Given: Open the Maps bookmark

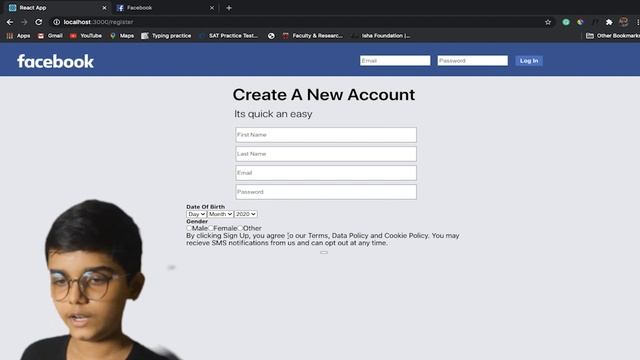Looking at the screenshot, I should point(122,36).
